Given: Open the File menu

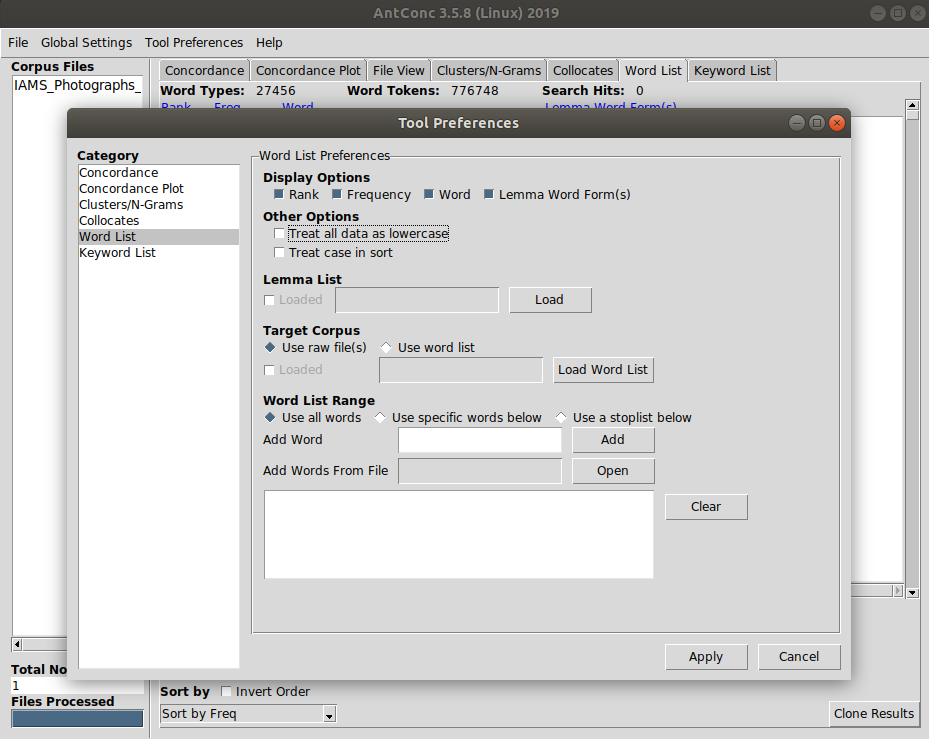Looking at the screenshot, I should 18,43.
